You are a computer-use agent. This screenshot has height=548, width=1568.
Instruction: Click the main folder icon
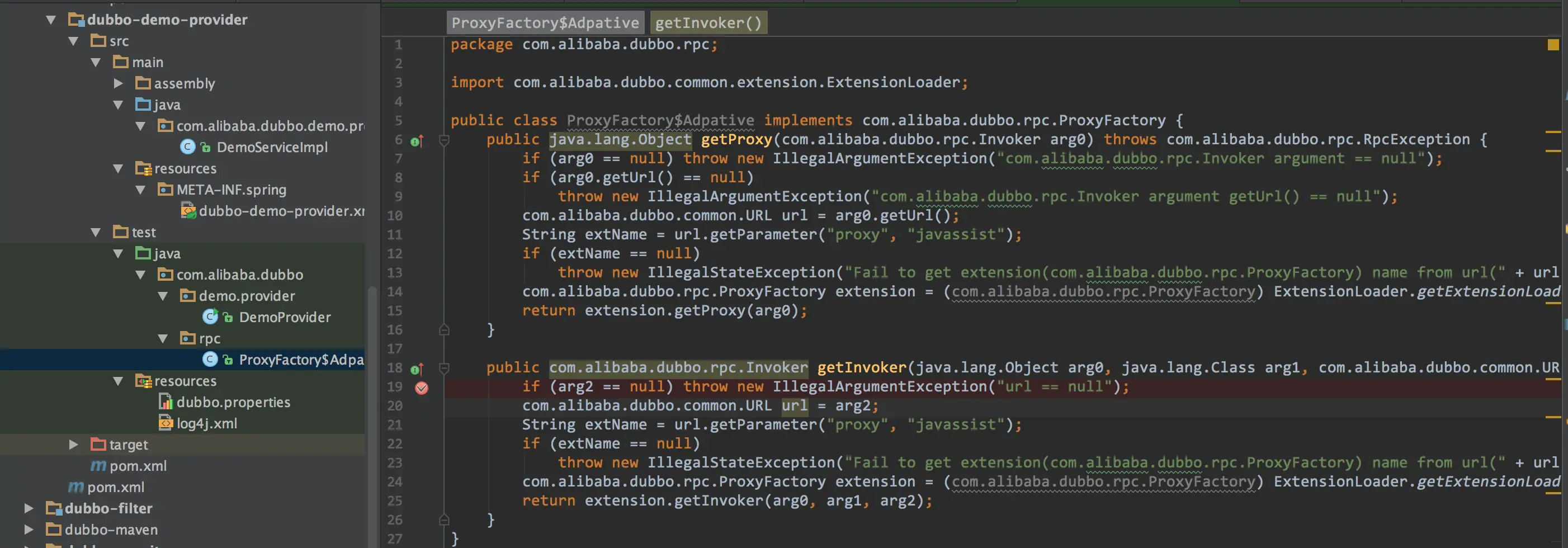121,62
